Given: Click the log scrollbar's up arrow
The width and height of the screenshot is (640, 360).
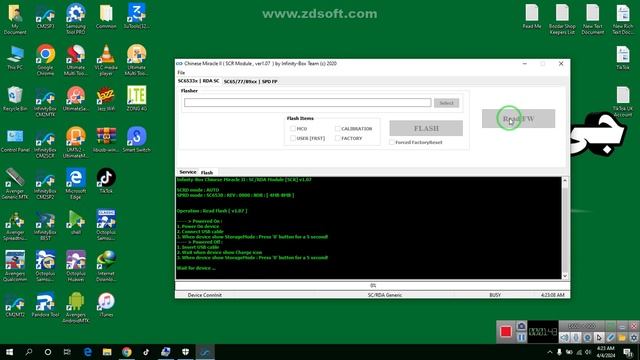Looking at the screenshot, I should click(x=565, y=180).
